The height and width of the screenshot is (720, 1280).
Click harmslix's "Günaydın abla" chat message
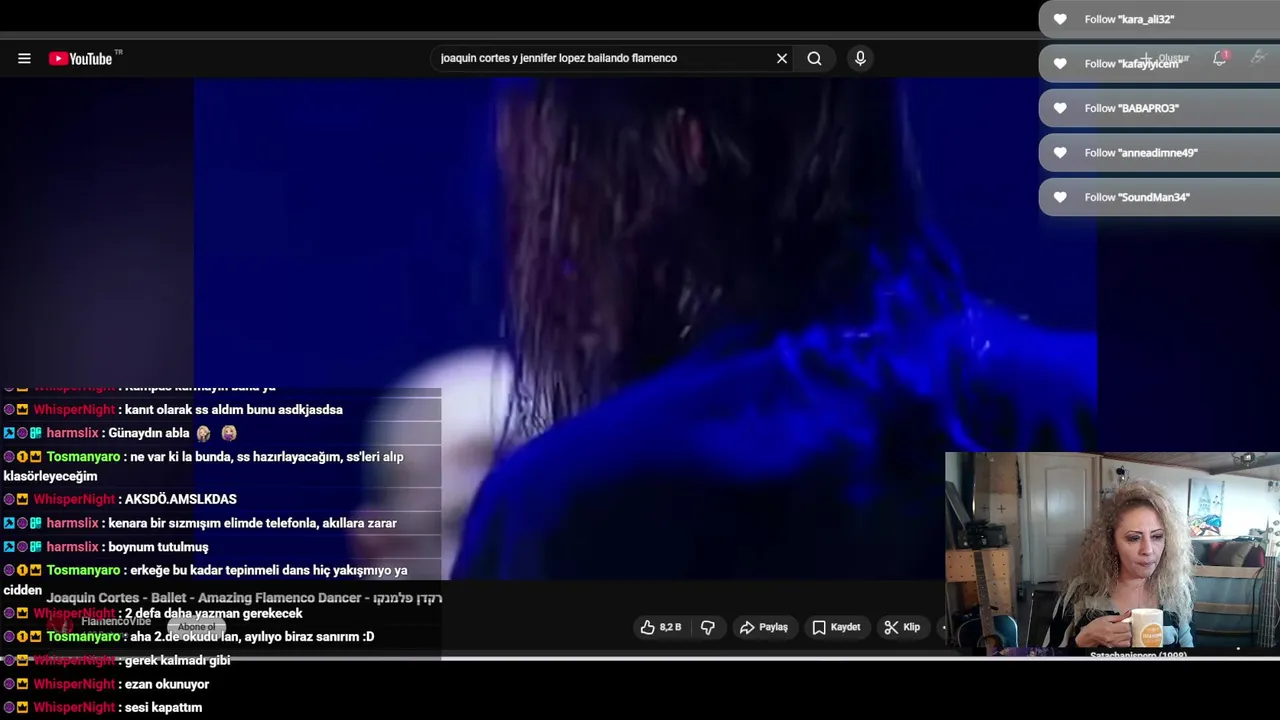(x=120, y=433)
